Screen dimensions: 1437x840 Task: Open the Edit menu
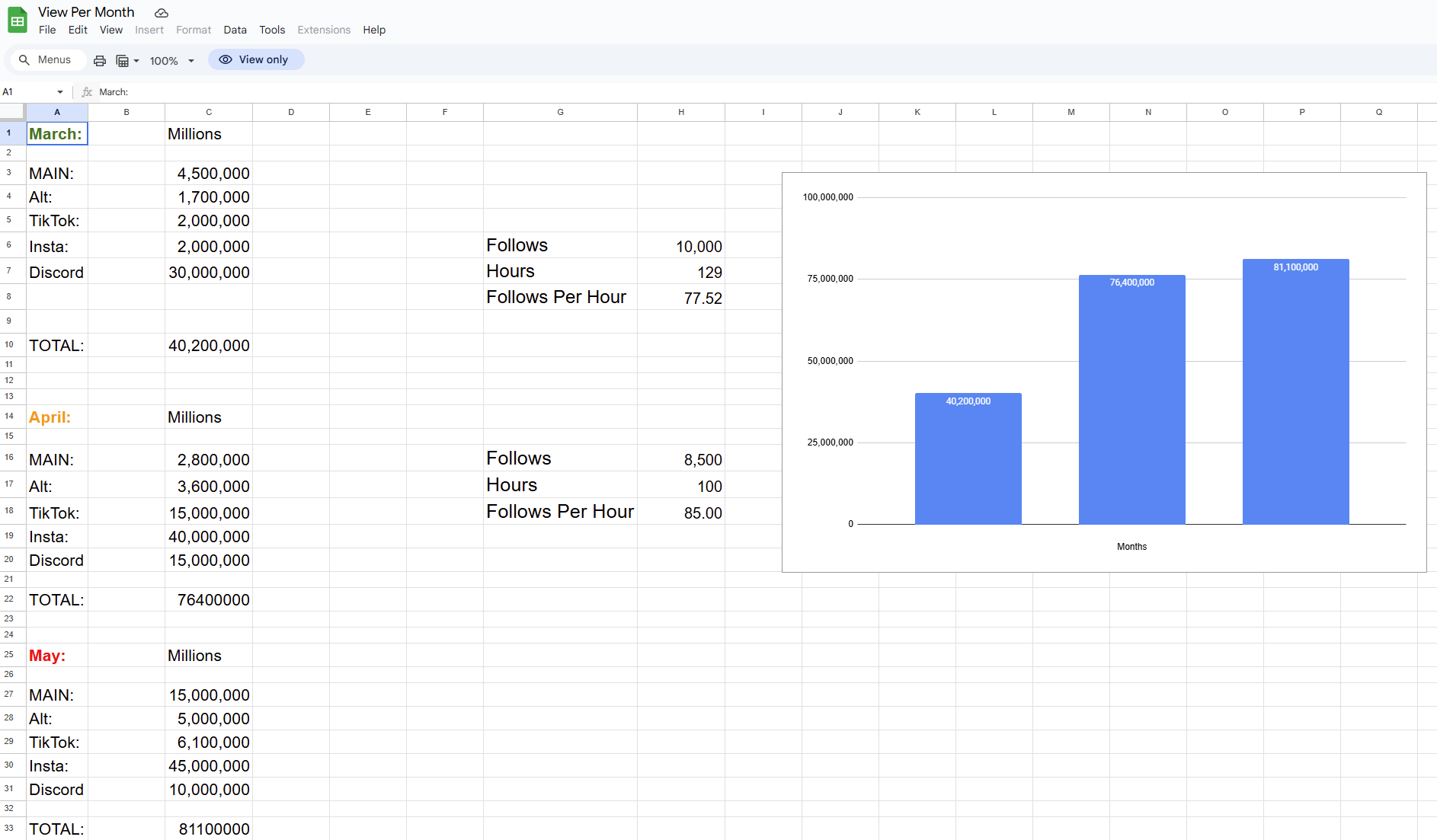point(78,30)
